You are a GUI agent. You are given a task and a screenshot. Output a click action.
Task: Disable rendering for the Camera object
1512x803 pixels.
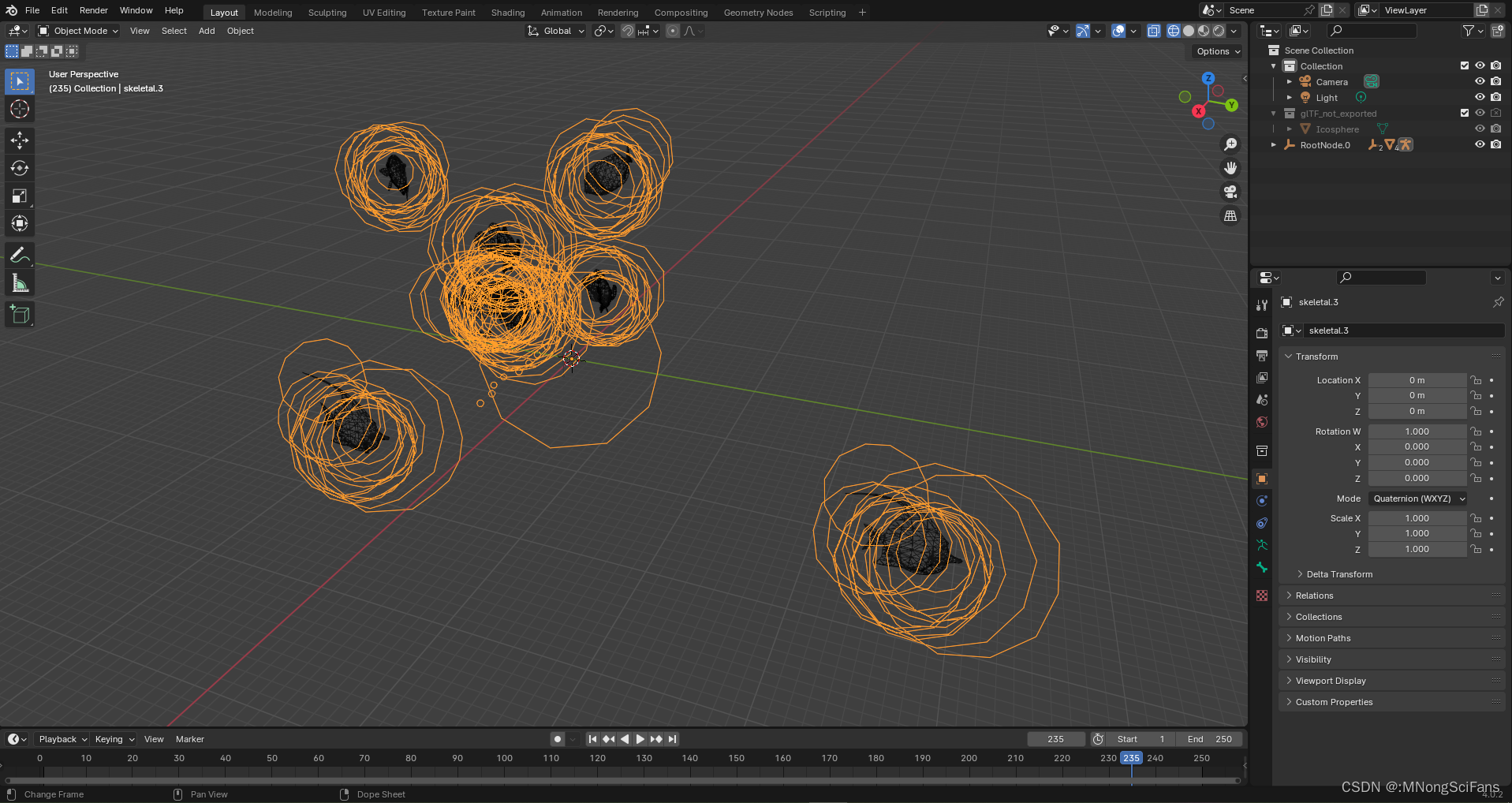point(1496,82)
